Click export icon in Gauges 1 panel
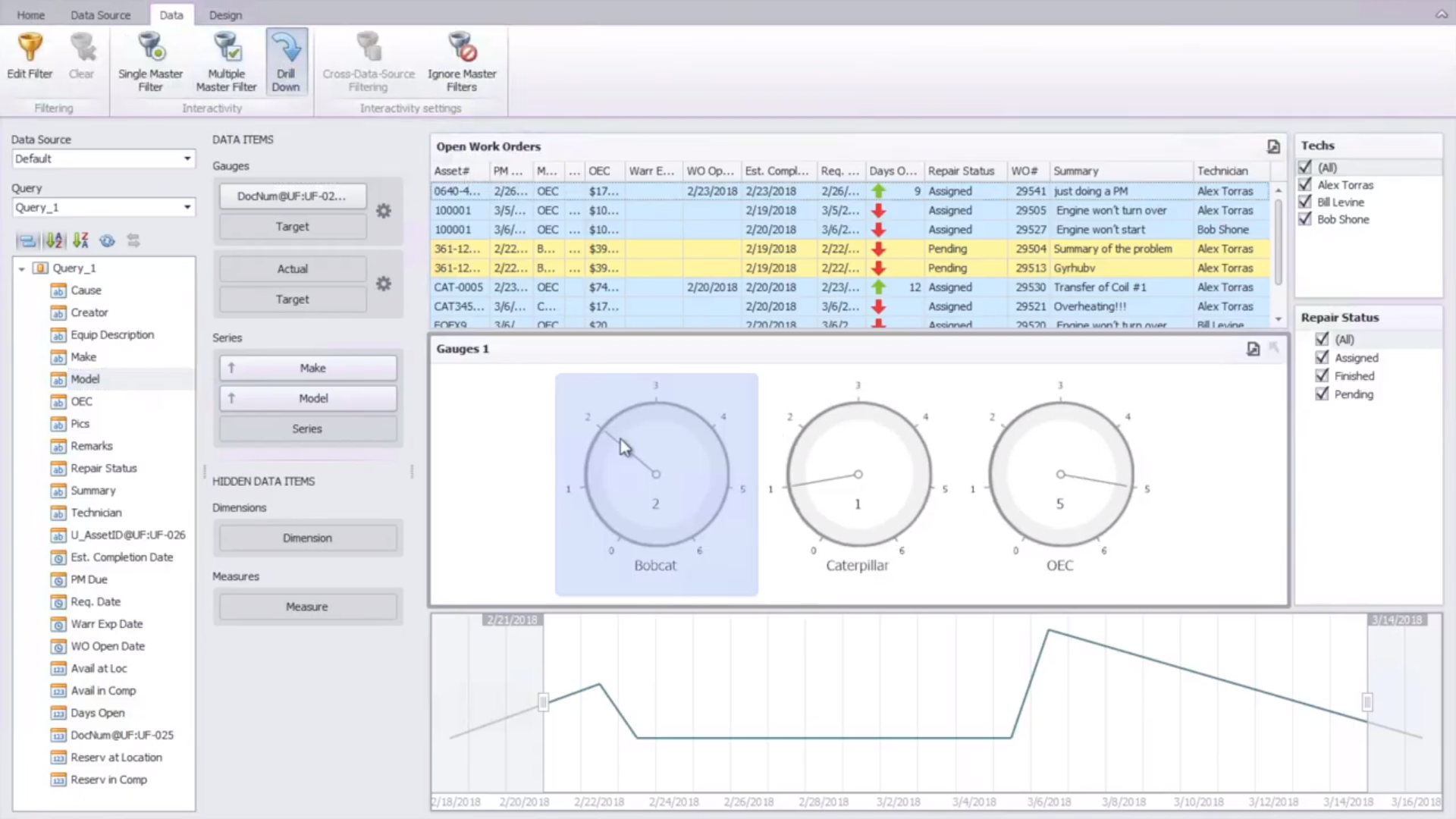The image size is (1456, 819). click(x=1253, y=349)
